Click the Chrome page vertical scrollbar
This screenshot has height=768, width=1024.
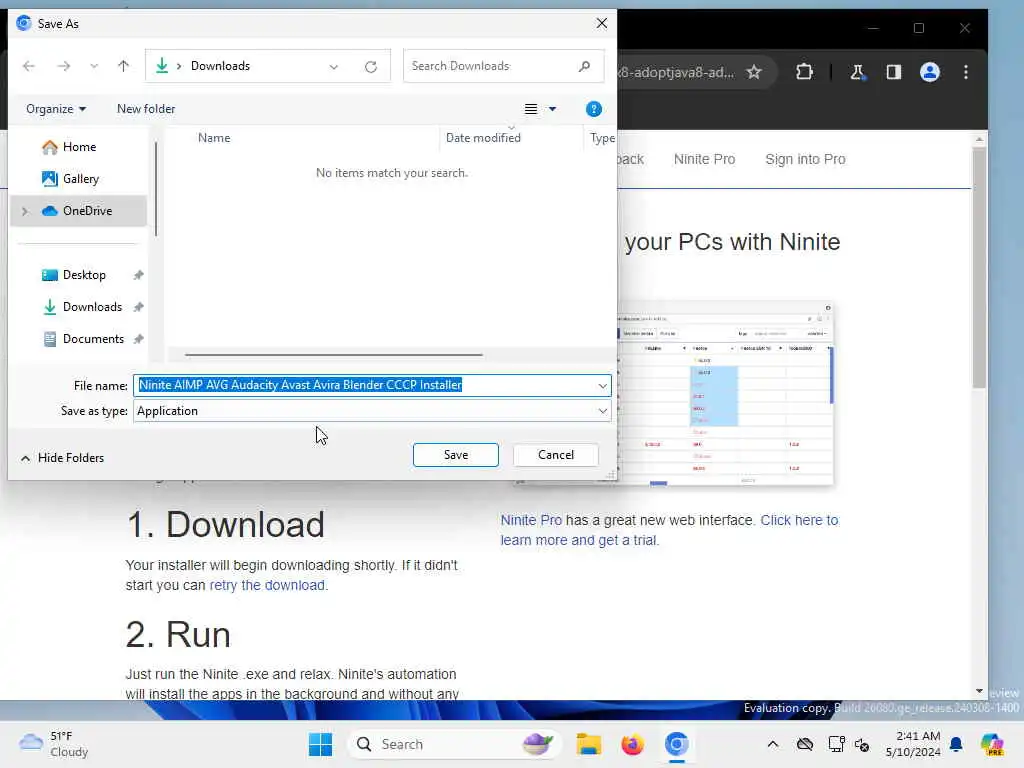tap(979, 268)
